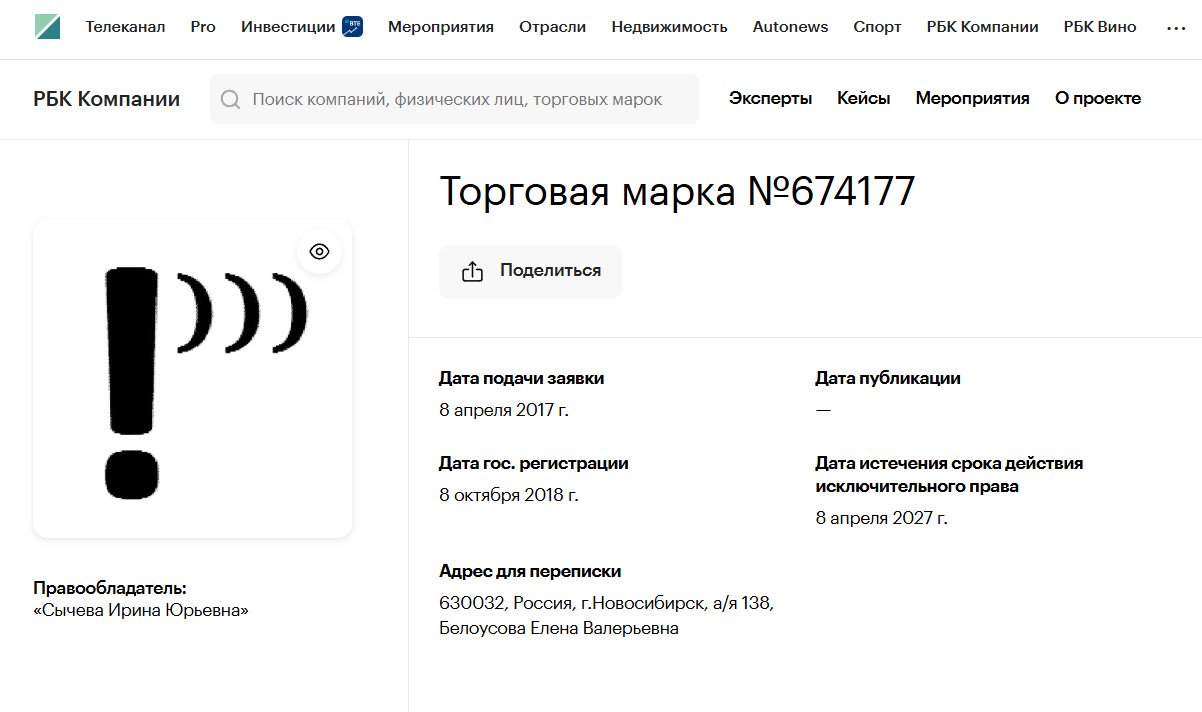Click the Поделиться share button

tap(530, 271)
